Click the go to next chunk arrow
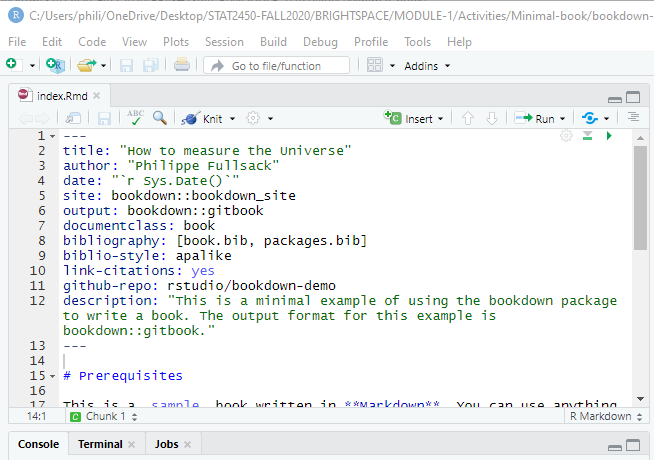The image size is (654, 460). click(492, 118)
